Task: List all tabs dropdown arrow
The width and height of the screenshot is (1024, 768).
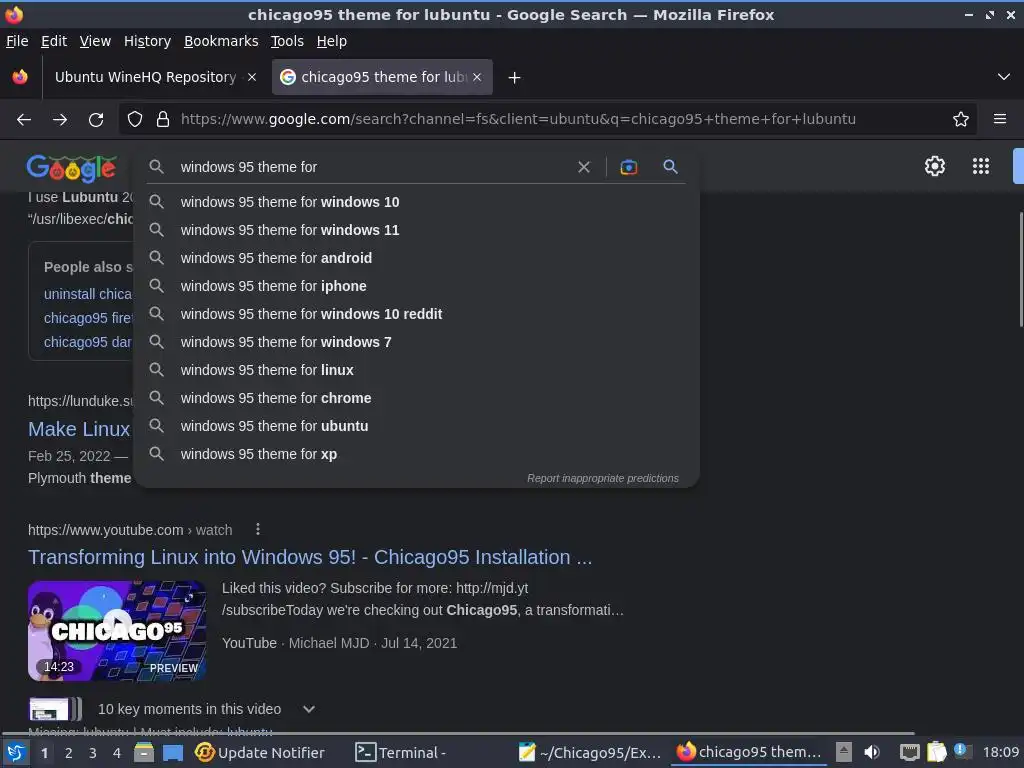Action: (1003, 77)
